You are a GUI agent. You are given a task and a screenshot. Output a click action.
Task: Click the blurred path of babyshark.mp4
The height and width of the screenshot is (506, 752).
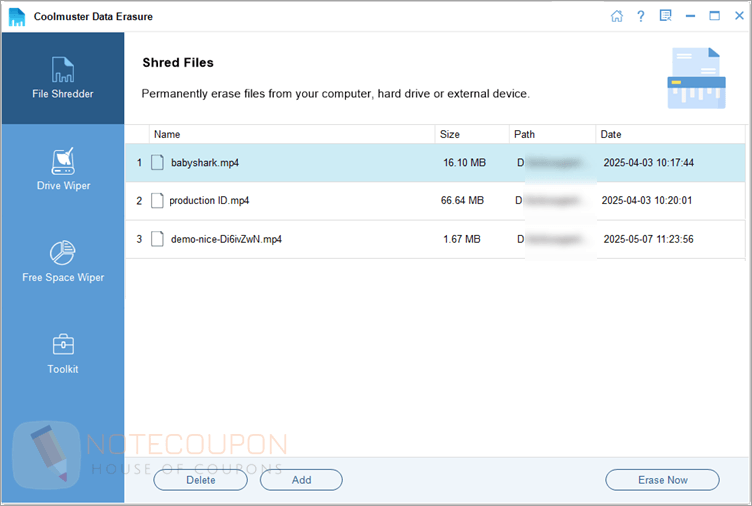(x=550, y=163)
